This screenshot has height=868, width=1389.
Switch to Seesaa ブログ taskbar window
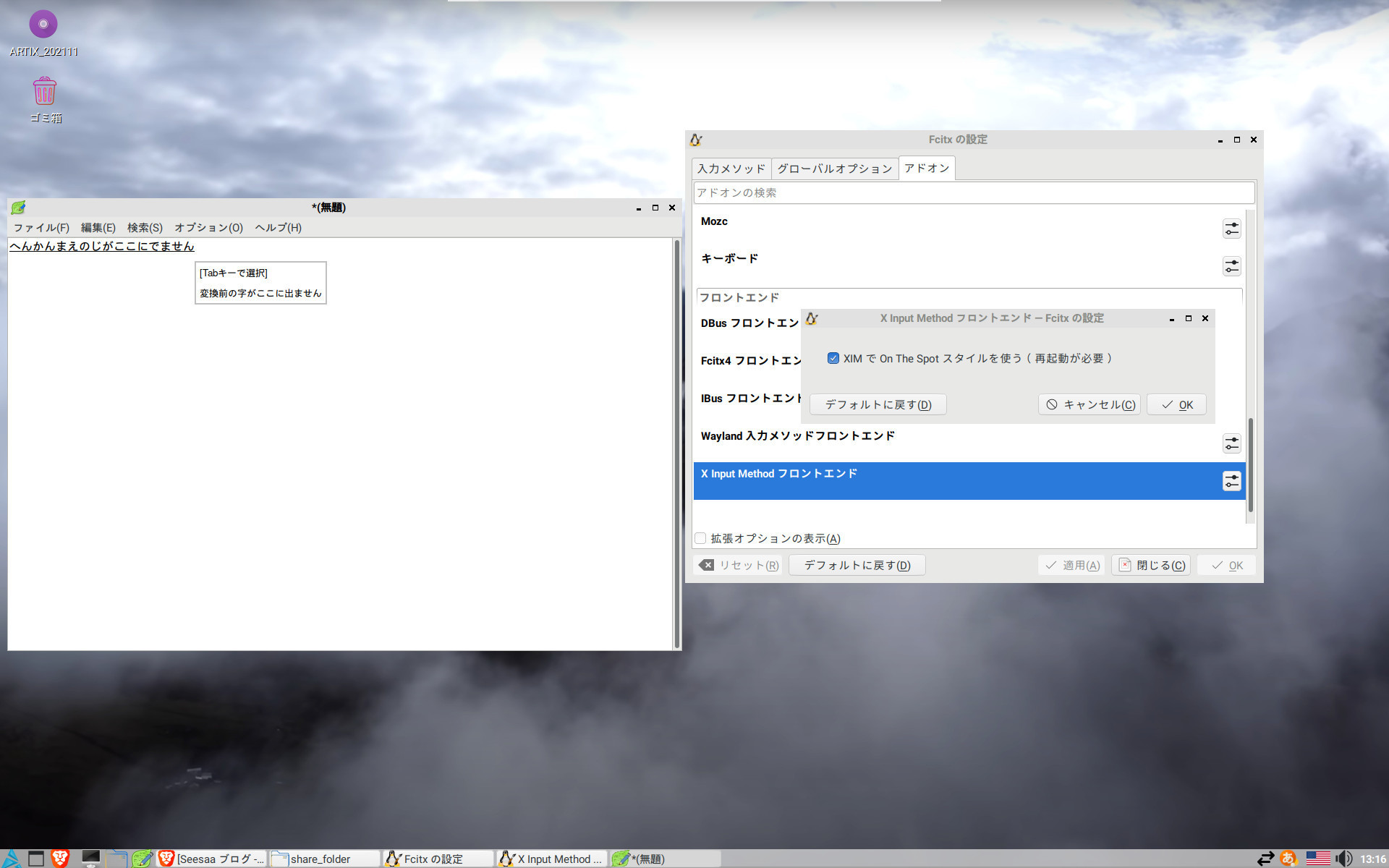(x=212, y=859)
